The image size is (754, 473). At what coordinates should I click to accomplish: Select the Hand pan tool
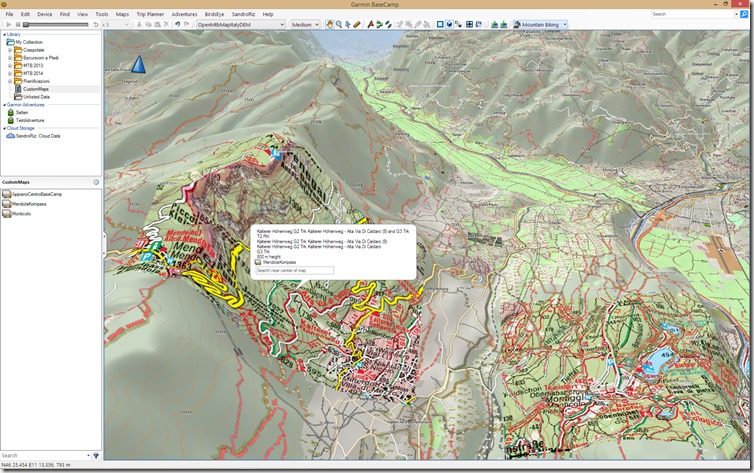pyautogui.click(x=329, y=24)
